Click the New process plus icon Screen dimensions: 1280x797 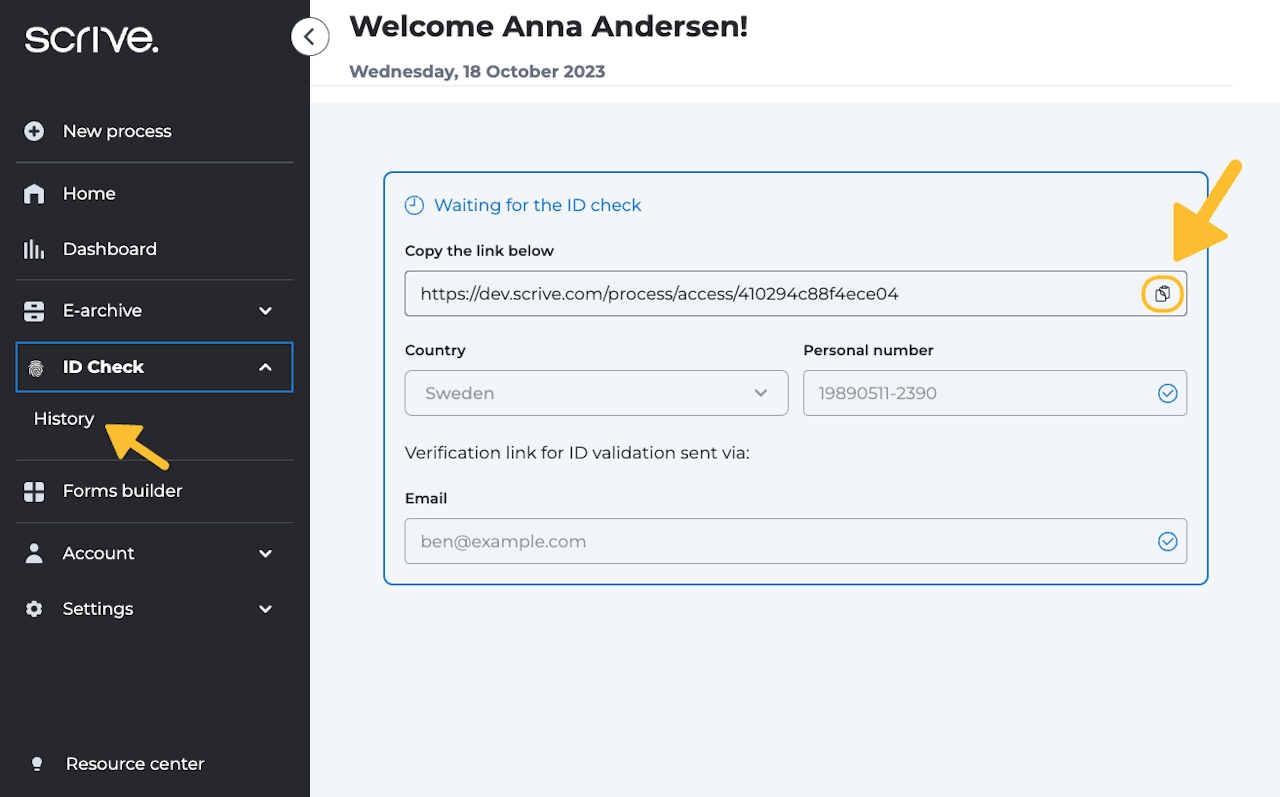coord(34,131)
